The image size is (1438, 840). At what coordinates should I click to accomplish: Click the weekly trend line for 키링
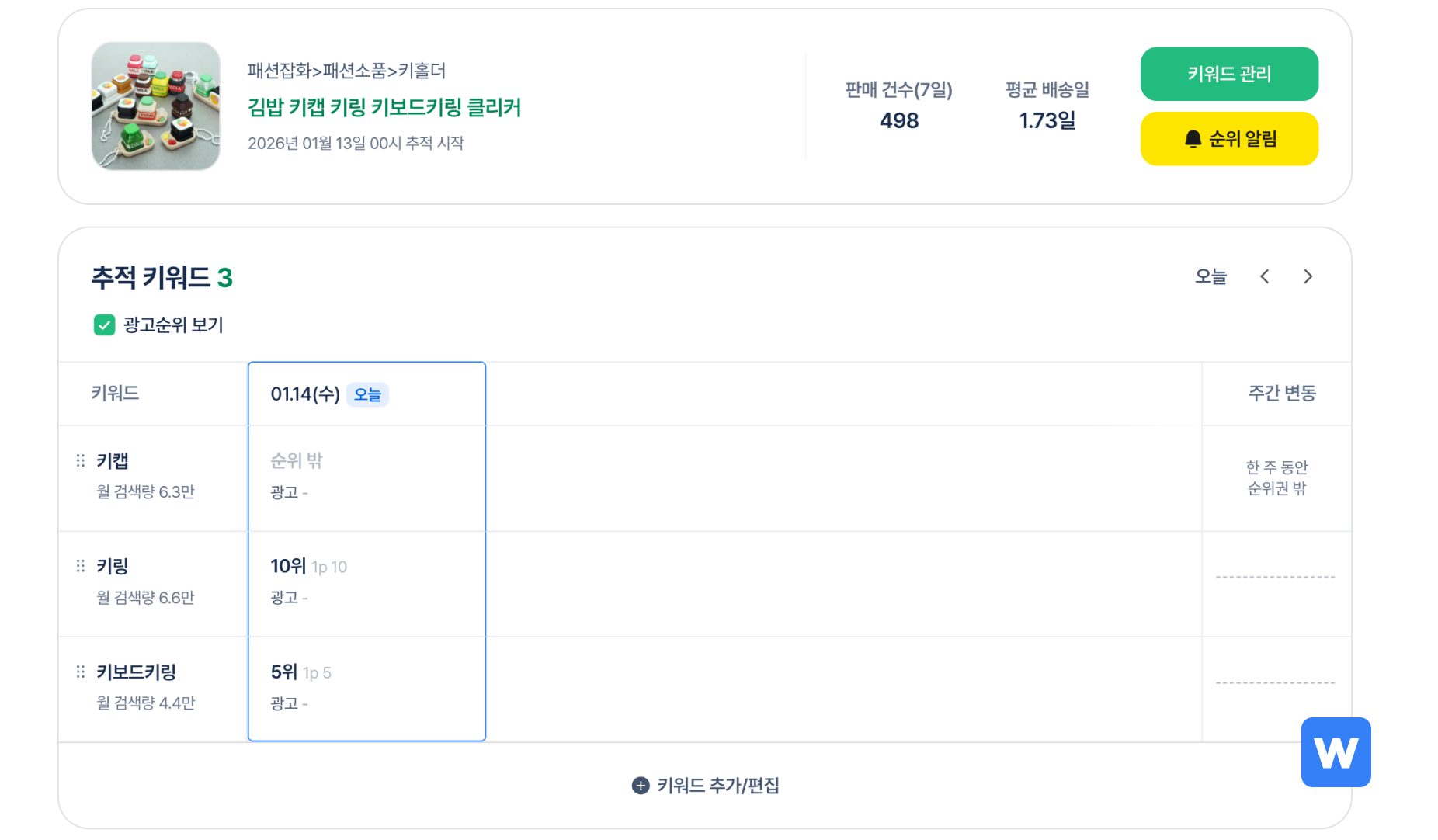coord(1276,577)
